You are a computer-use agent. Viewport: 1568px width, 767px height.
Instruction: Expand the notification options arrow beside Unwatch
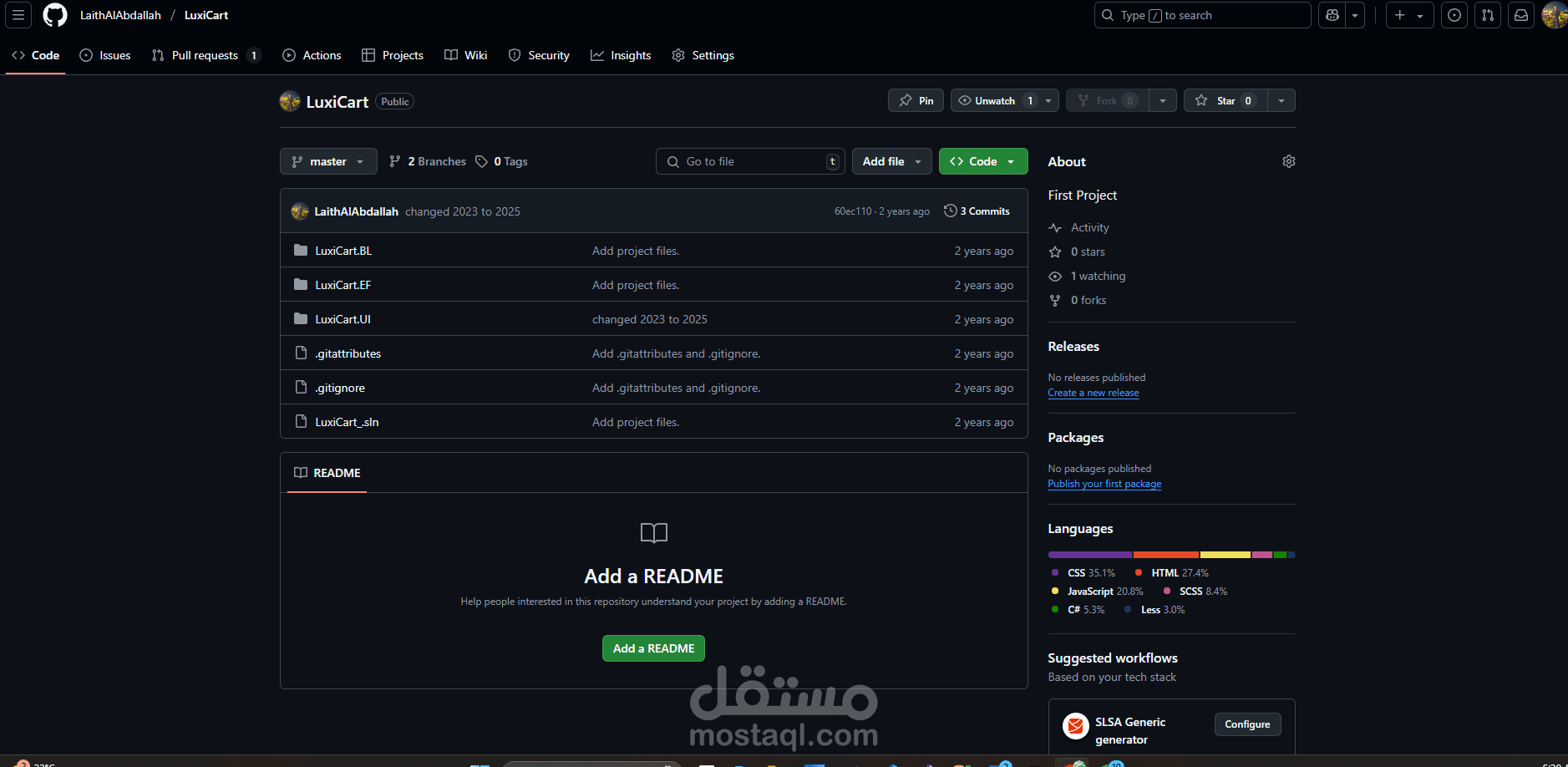(x=1048, y=100)
